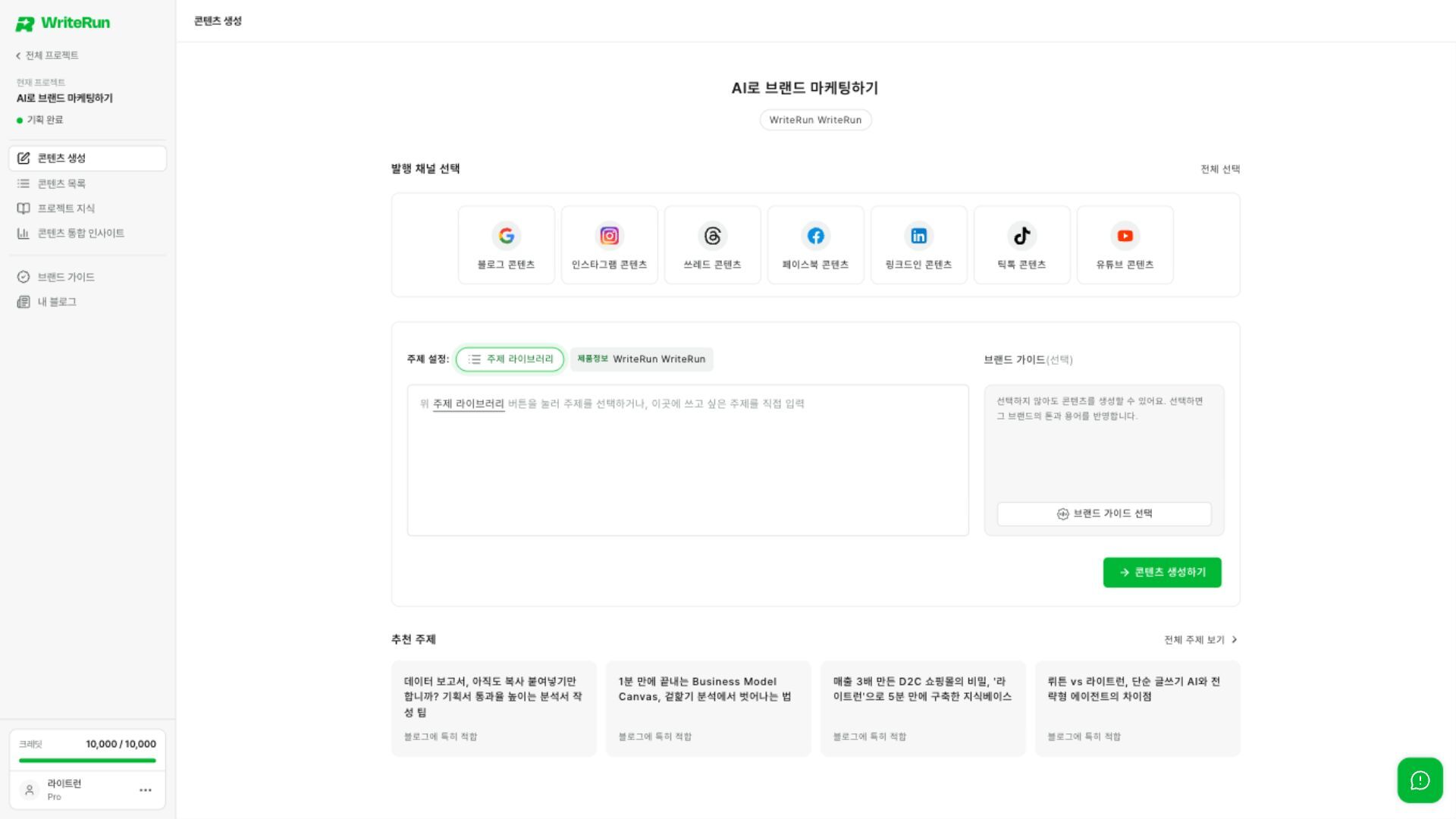Open the chat support bubble
The width and height of the screenshot is (1456, 819).
click(1420, 780)
